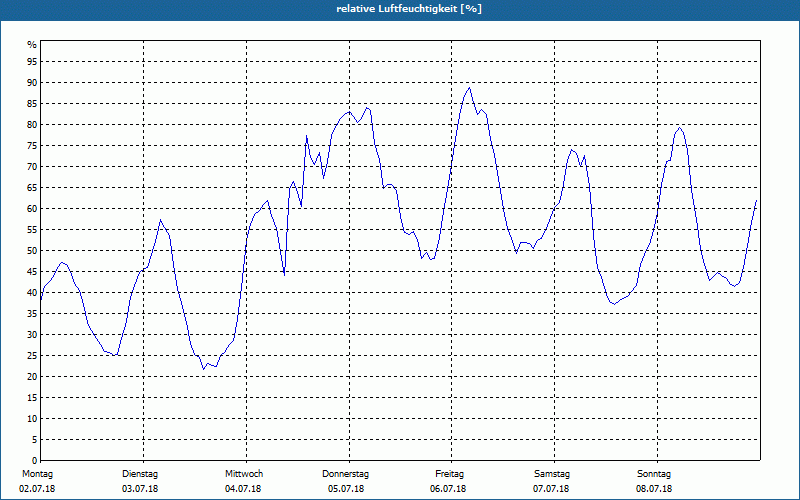
Task: Click the '25' y-axis value
Action: tap(32, 356)
